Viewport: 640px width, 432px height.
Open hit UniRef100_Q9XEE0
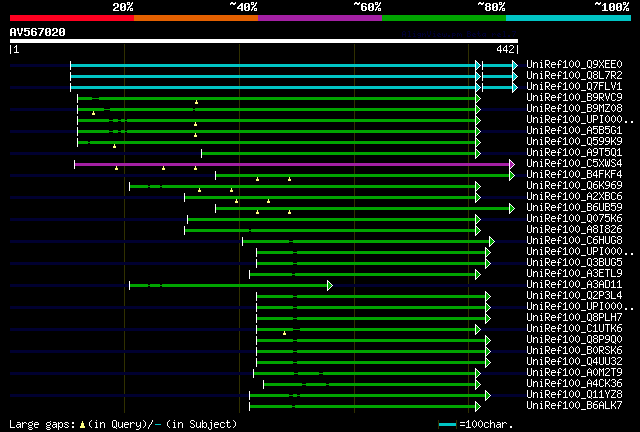574,65
